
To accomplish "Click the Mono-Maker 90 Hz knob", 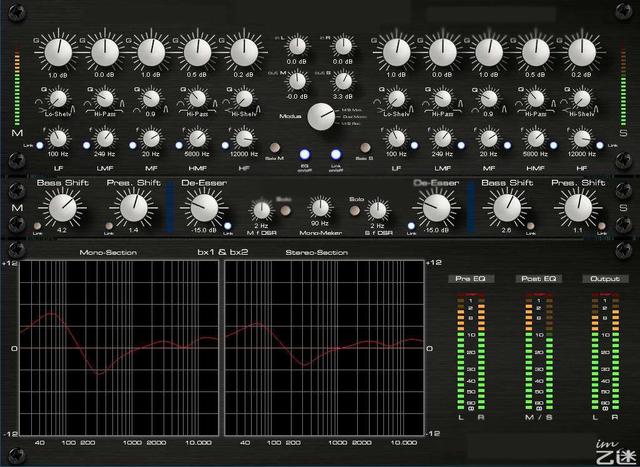I will click(320, 207).
